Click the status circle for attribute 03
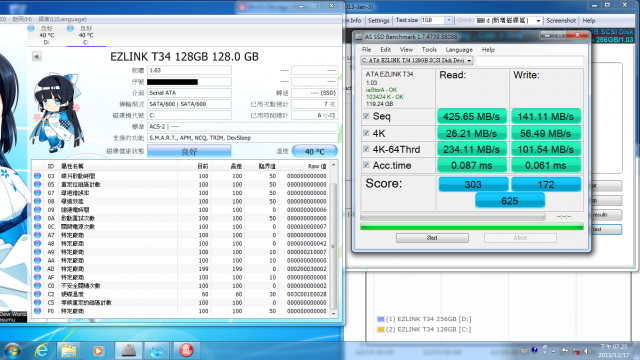The height and width of the screenshot is (360, 640). click(x=38, y=176)
